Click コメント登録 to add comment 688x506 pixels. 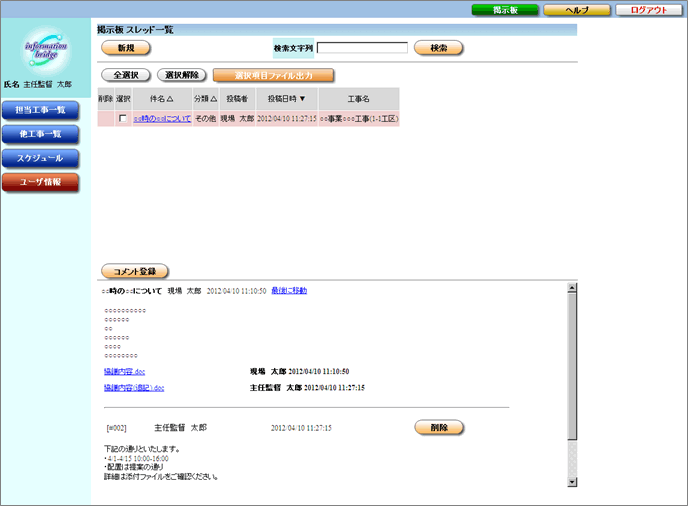click(x=135, y=271)
